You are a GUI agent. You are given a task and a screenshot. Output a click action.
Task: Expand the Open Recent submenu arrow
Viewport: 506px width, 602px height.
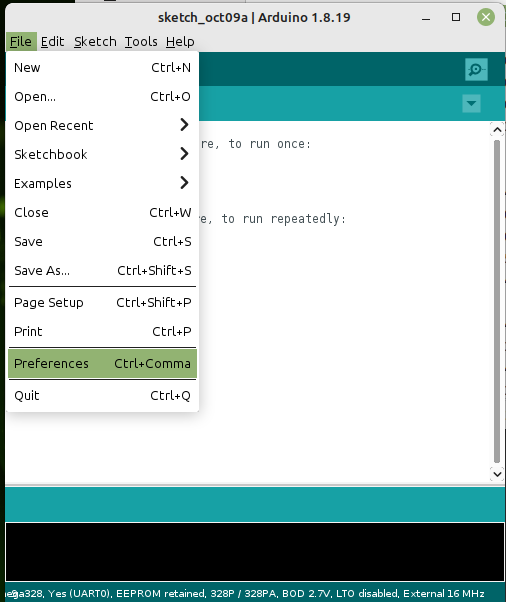[184, 125]
